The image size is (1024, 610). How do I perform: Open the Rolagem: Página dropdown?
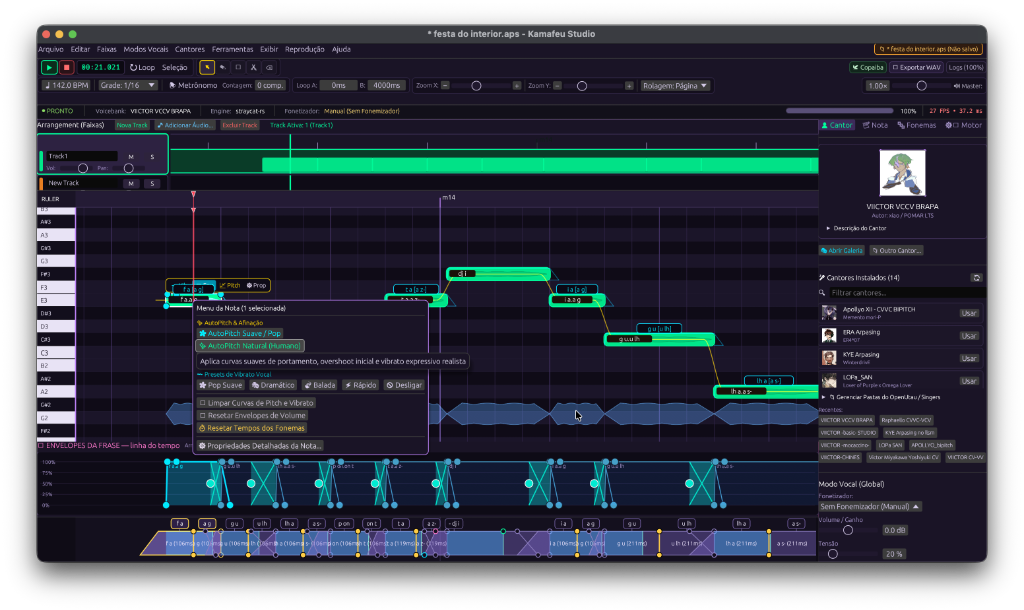[675, 86]
